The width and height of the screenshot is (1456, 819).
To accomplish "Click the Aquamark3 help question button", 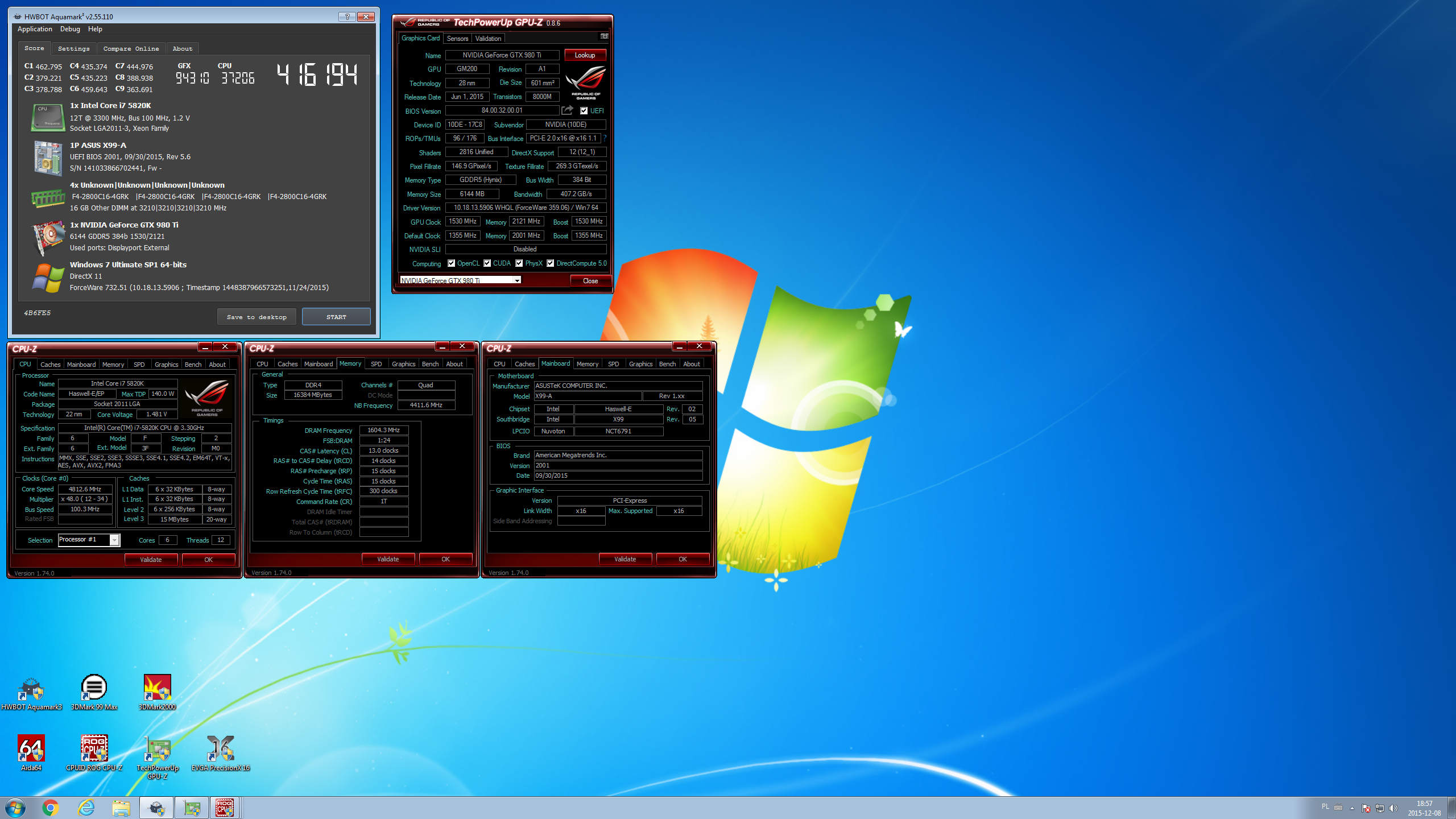I will pos(347,16).
